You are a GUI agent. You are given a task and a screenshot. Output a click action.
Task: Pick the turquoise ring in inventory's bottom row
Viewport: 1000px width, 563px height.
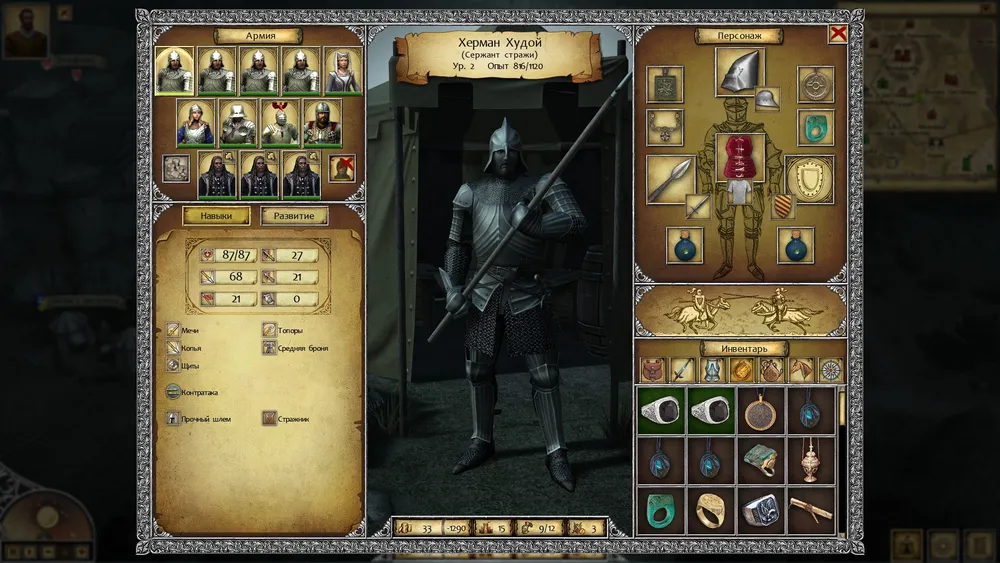(x=661, y=511)
